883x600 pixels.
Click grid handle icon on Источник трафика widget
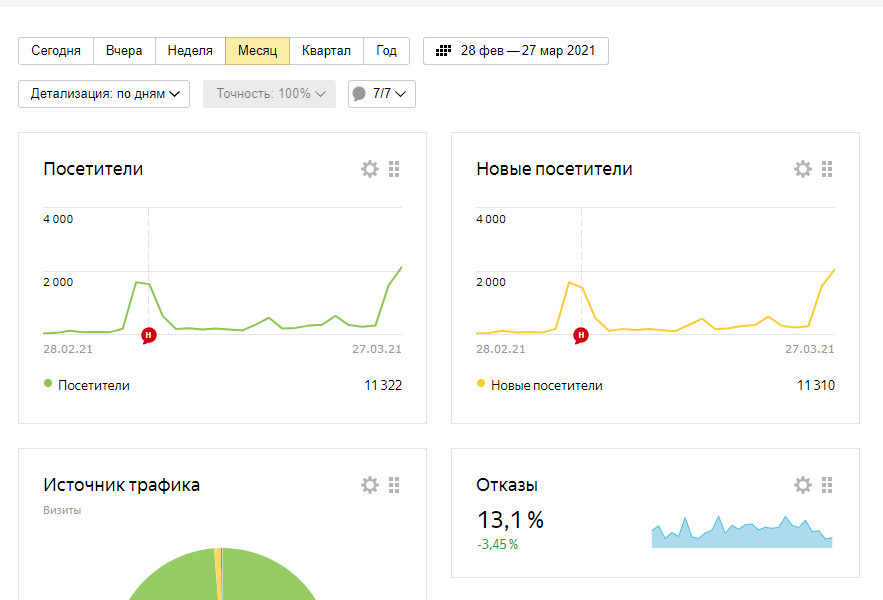point(394,485)
